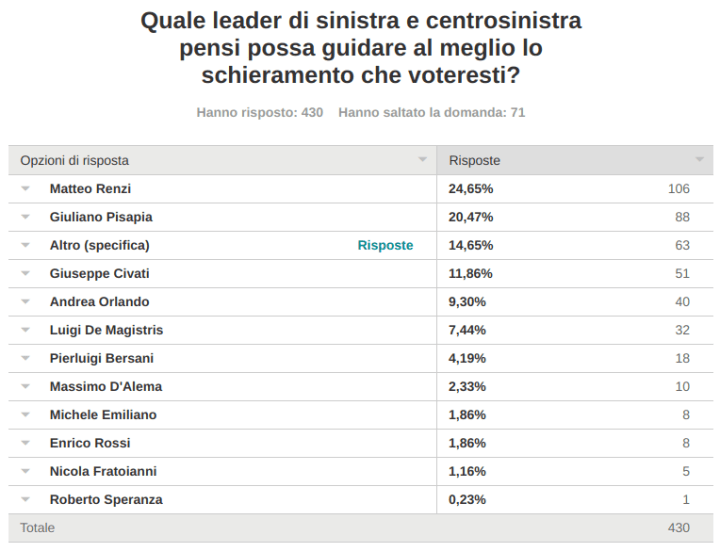Image resolution: width=720 pixels, height=552 pixels.
Task: Click arrow beside Andrea Orlando
Action: (x=26, y=302)
